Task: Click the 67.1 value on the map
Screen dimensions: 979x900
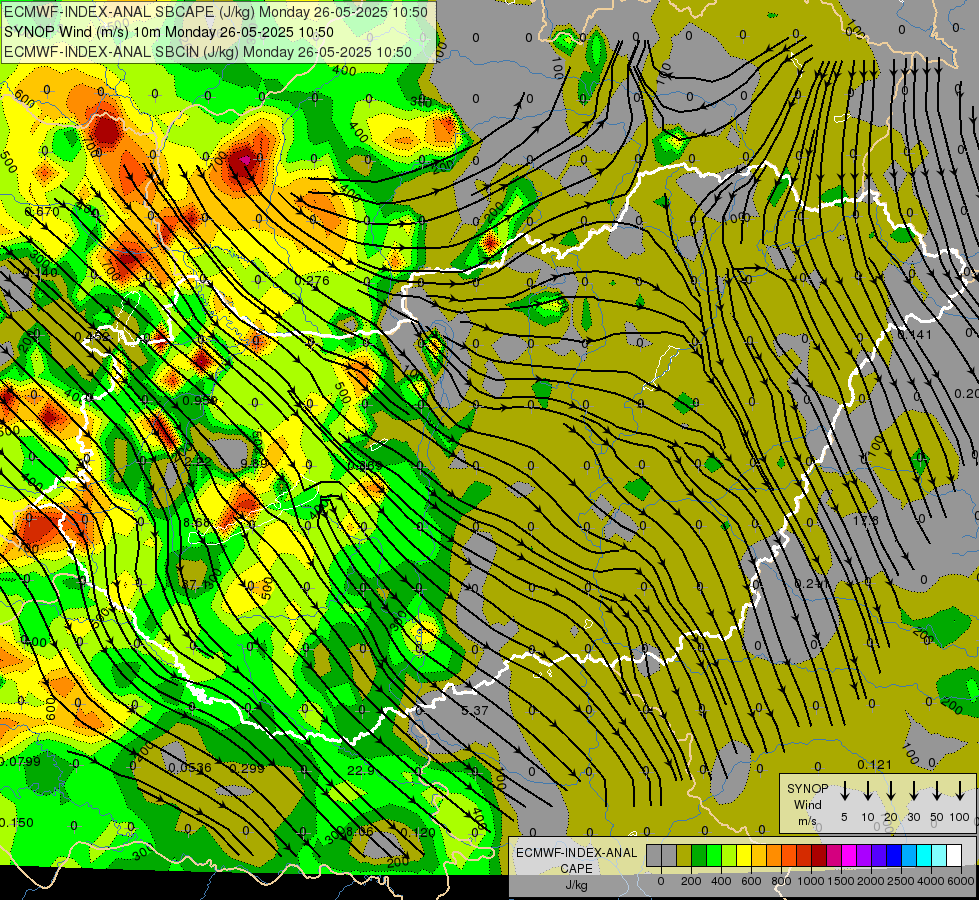Action: pyautogui.click(x=195, y=585)
